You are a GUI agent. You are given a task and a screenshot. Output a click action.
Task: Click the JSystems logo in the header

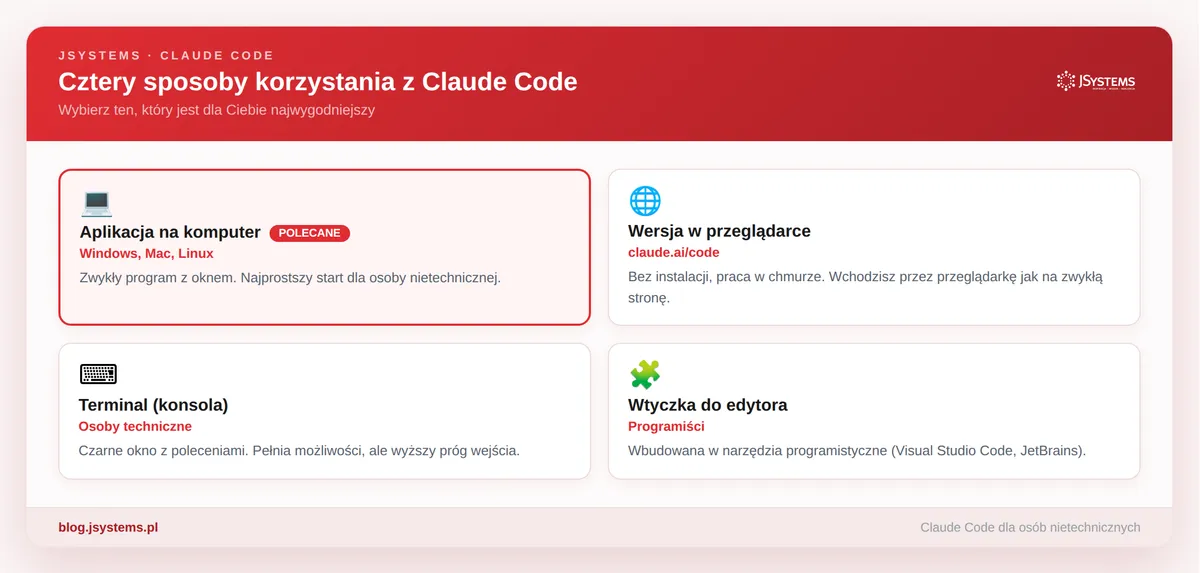1096,82
